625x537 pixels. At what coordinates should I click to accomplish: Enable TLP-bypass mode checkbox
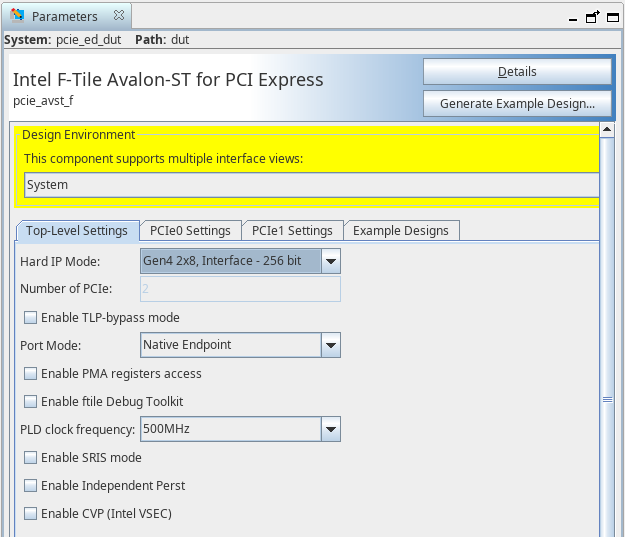click(x=30, y=318)
